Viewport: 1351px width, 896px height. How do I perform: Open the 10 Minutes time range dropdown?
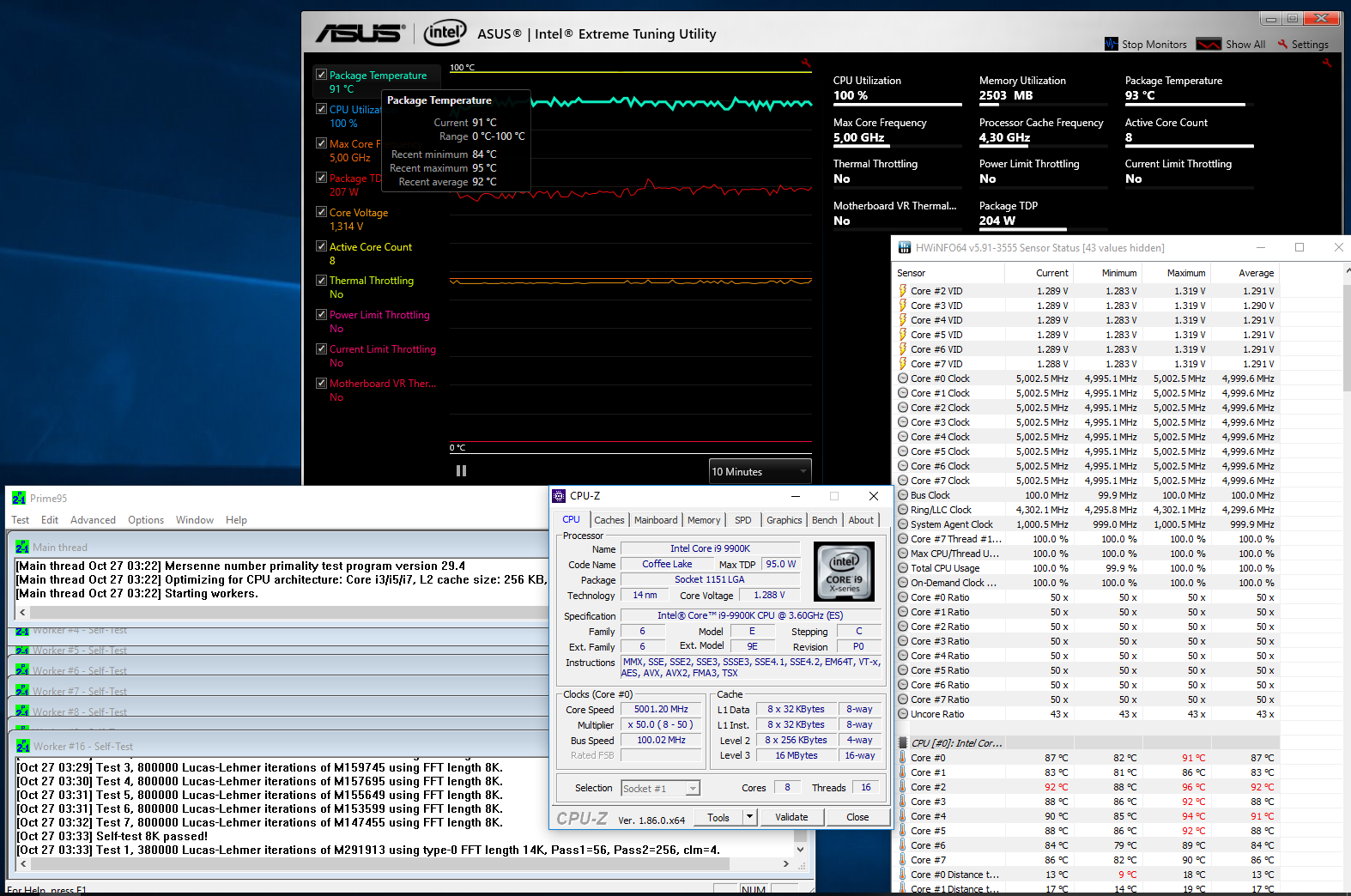coord(760,471)
